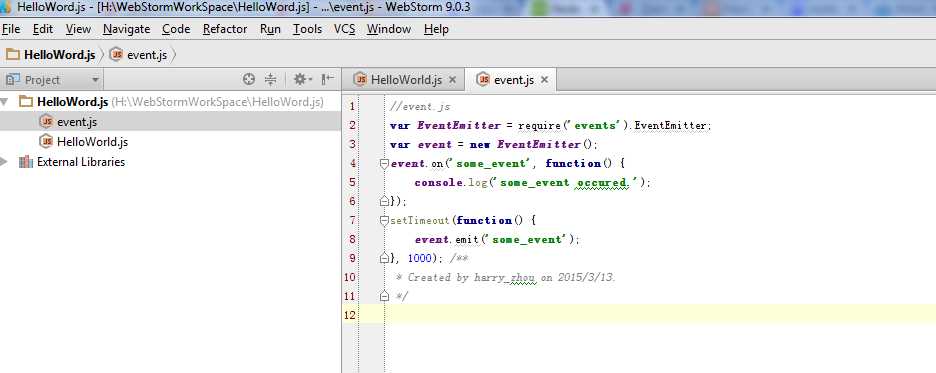Click the Collapse All icon
This screenshot has height=373, width=936.
(270, 79)
